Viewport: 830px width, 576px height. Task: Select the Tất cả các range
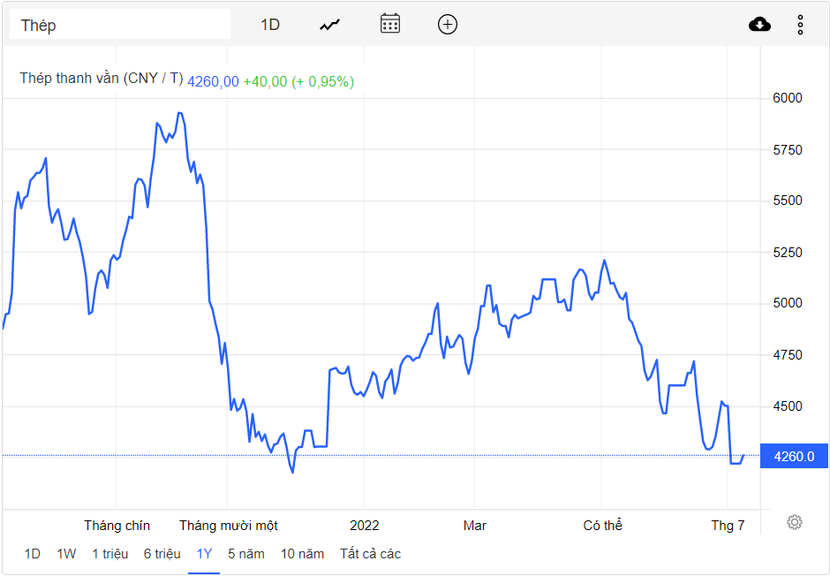point(370,553)
